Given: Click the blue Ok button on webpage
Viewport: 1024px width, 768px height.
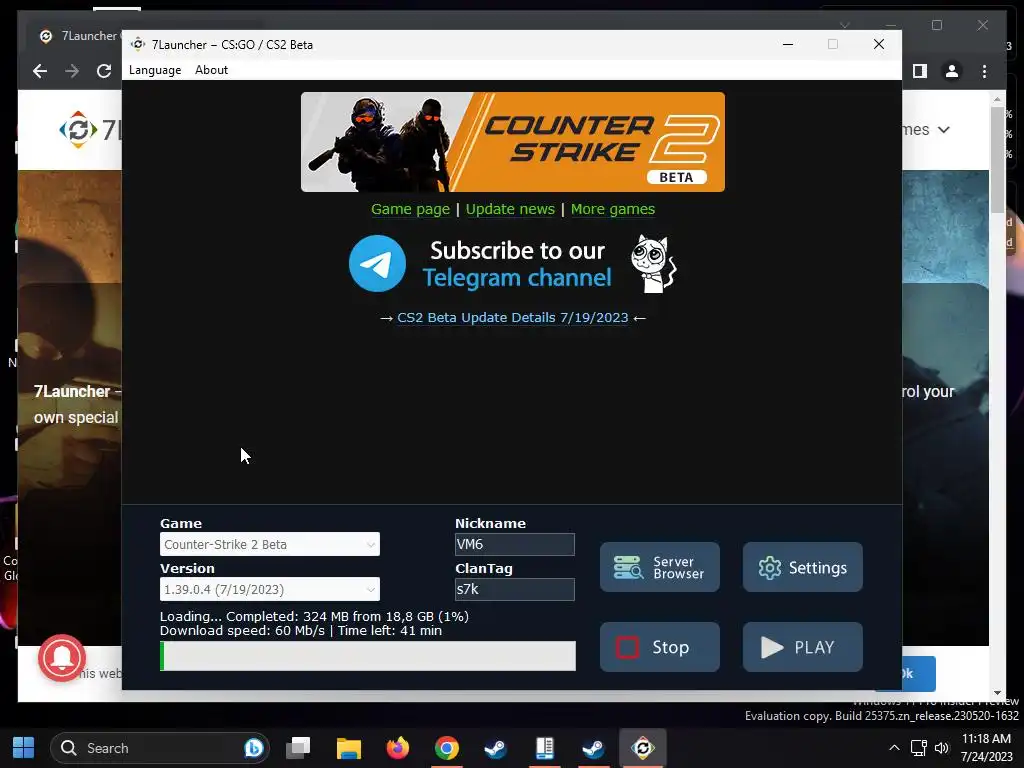Looking at the screenshot, I should (919, 673).
